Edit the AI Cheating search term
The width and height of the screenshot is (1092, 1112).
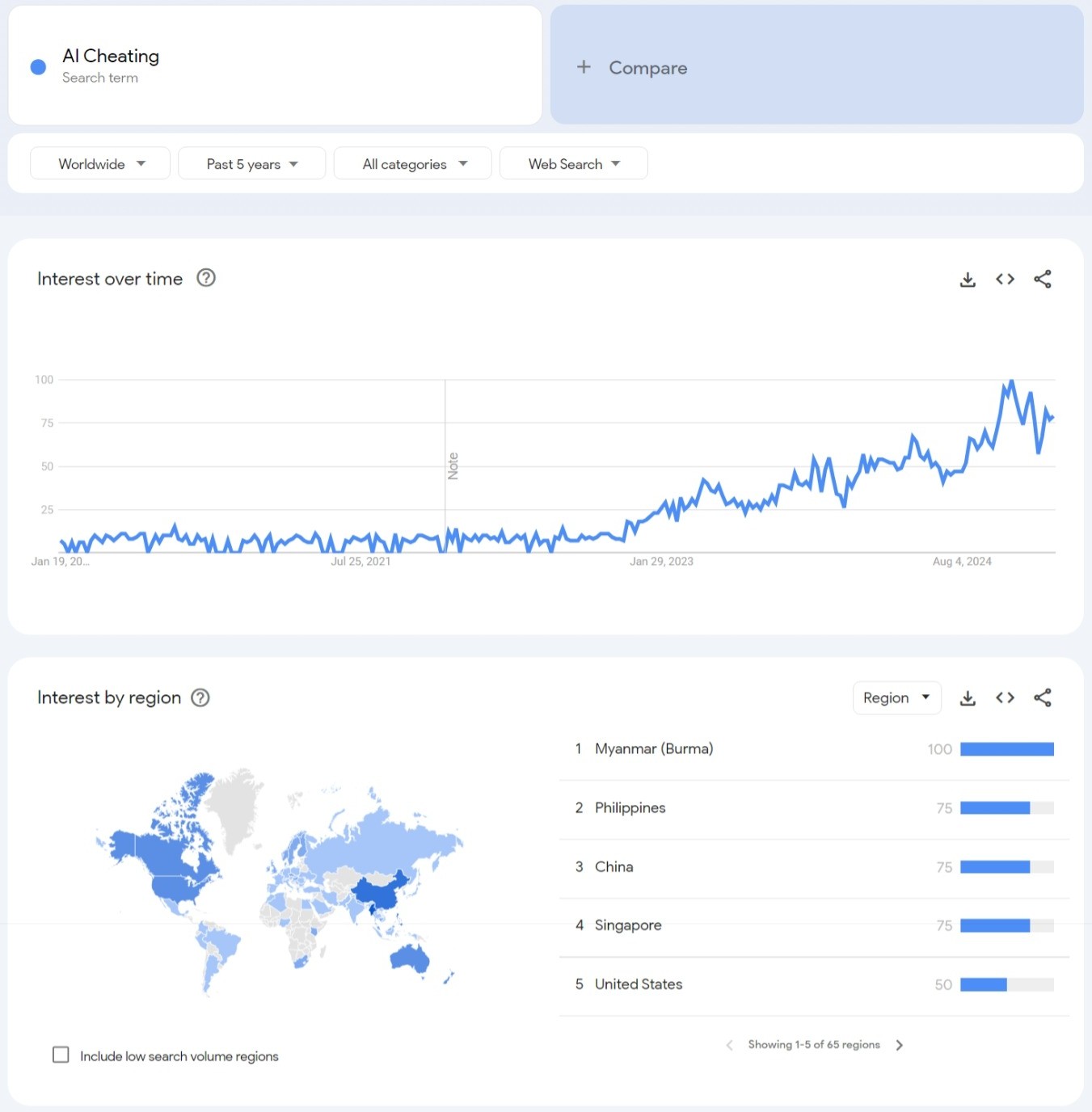(111, 57)
